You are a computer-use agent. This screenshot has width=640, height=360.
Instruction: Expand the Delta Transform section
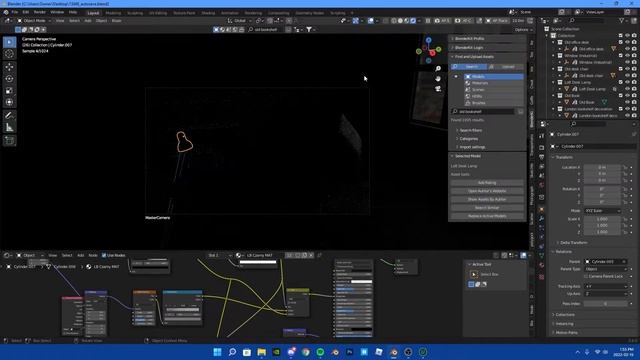click(573, 242)
